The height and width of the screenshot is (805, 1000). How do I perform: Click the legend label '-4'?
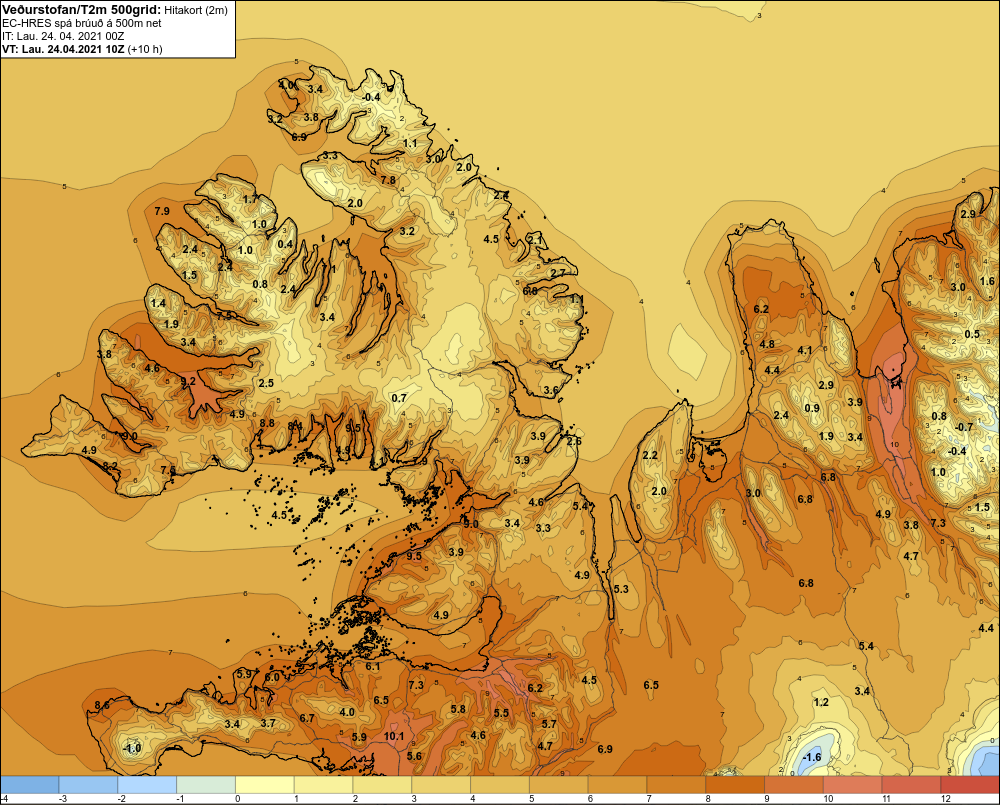point(4,799)
